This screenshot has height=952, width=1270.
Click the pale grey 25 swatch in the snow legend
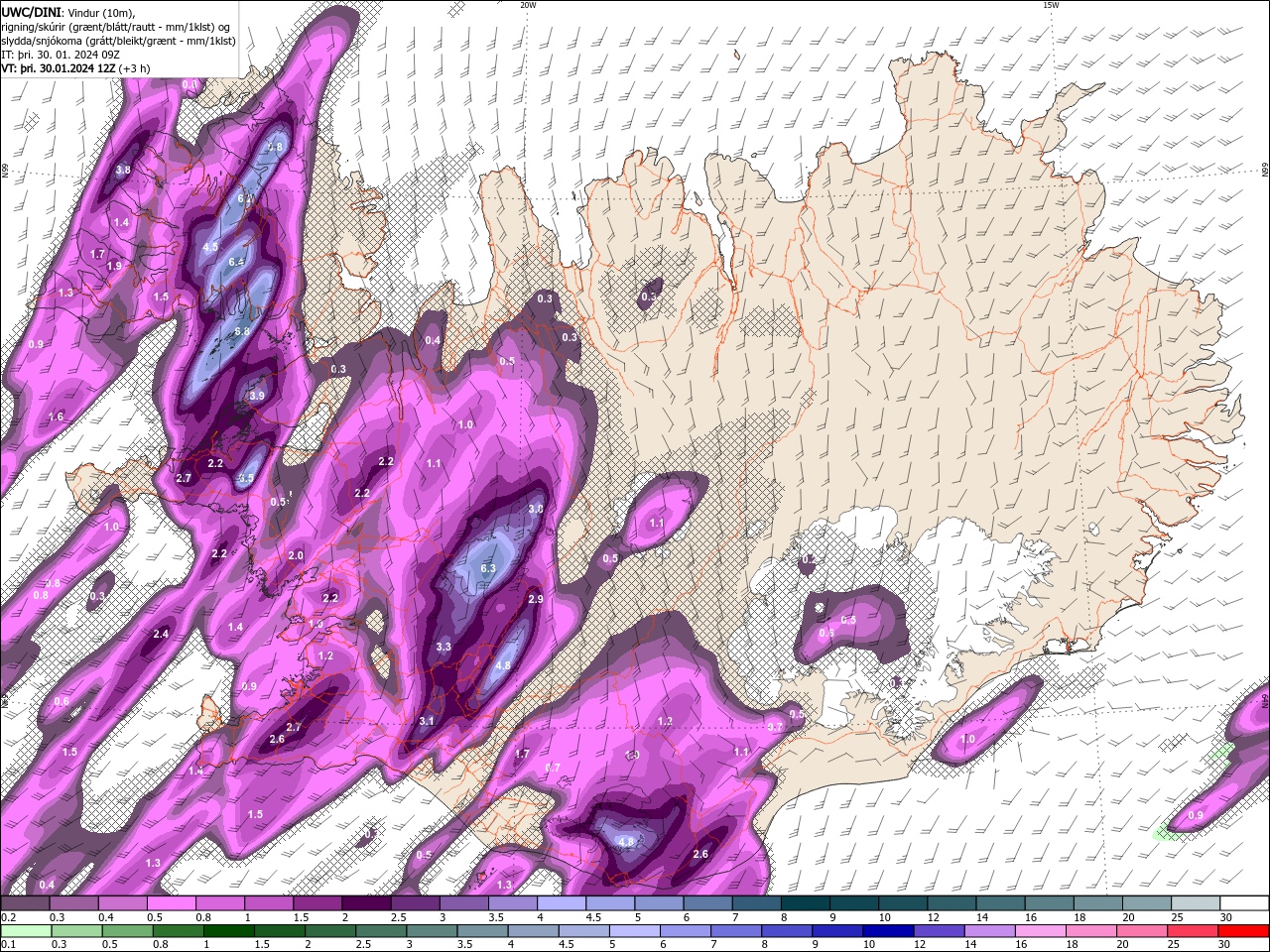coord(1196,903)
